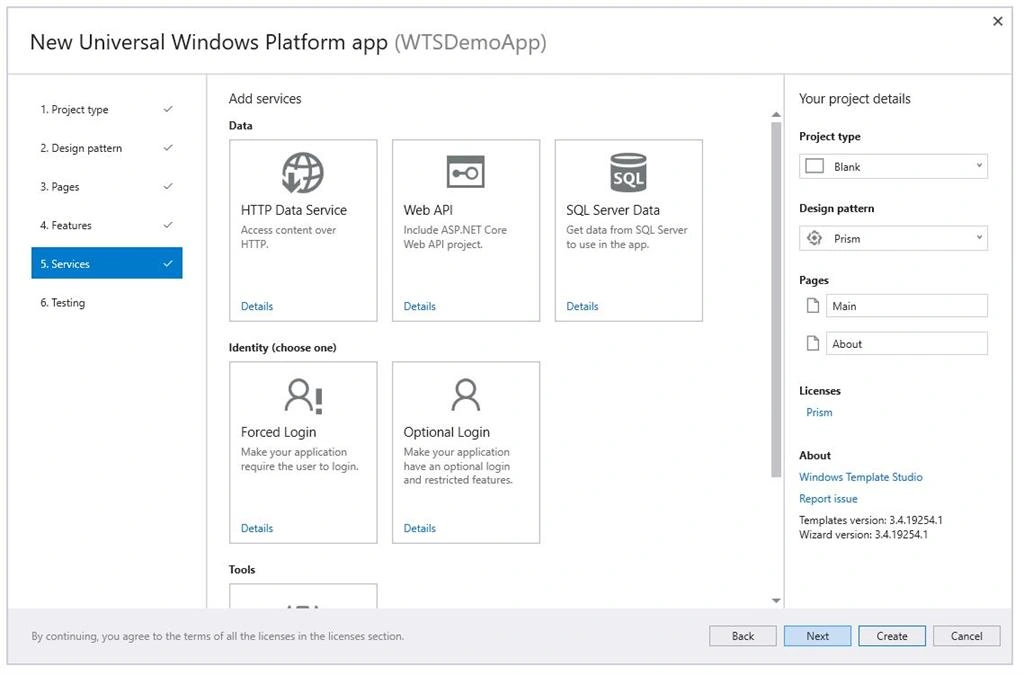1024x675 pixels.
Task: Select the HTTP Data Service globe icon
Action: click(x=302, y=173)
